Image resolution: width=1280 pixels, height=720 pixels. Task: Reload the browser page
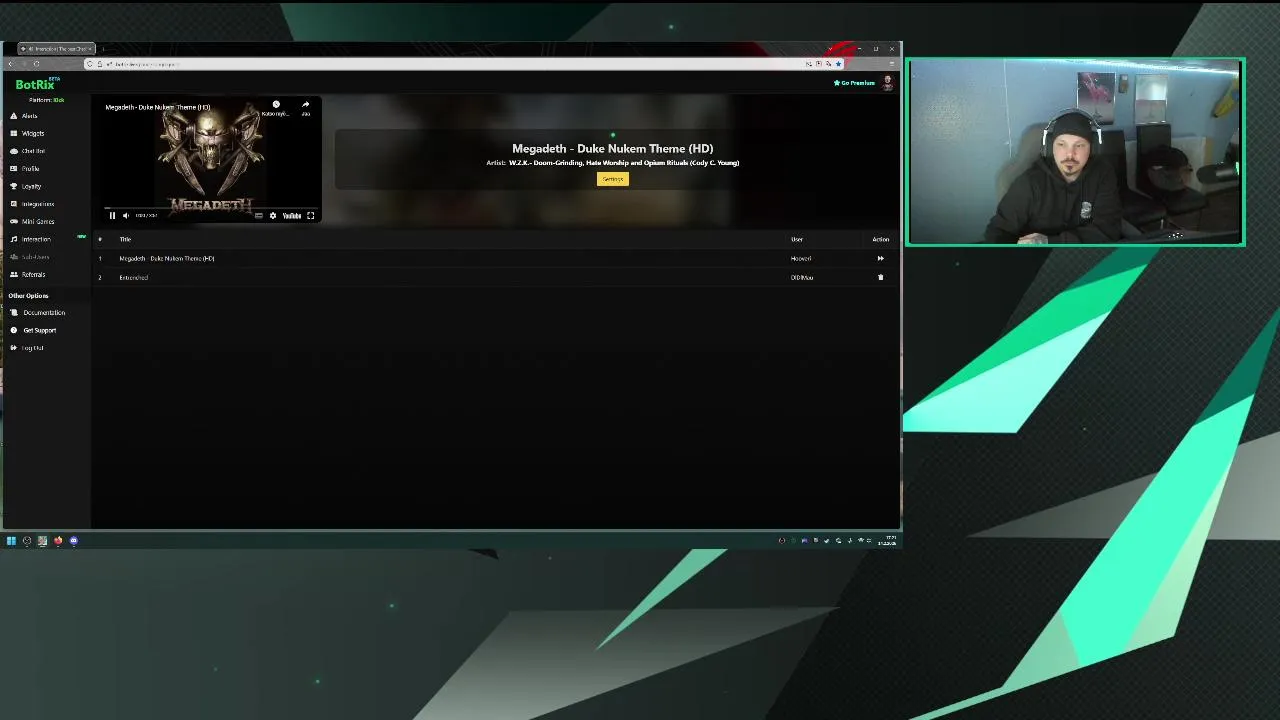coord(36,64)
